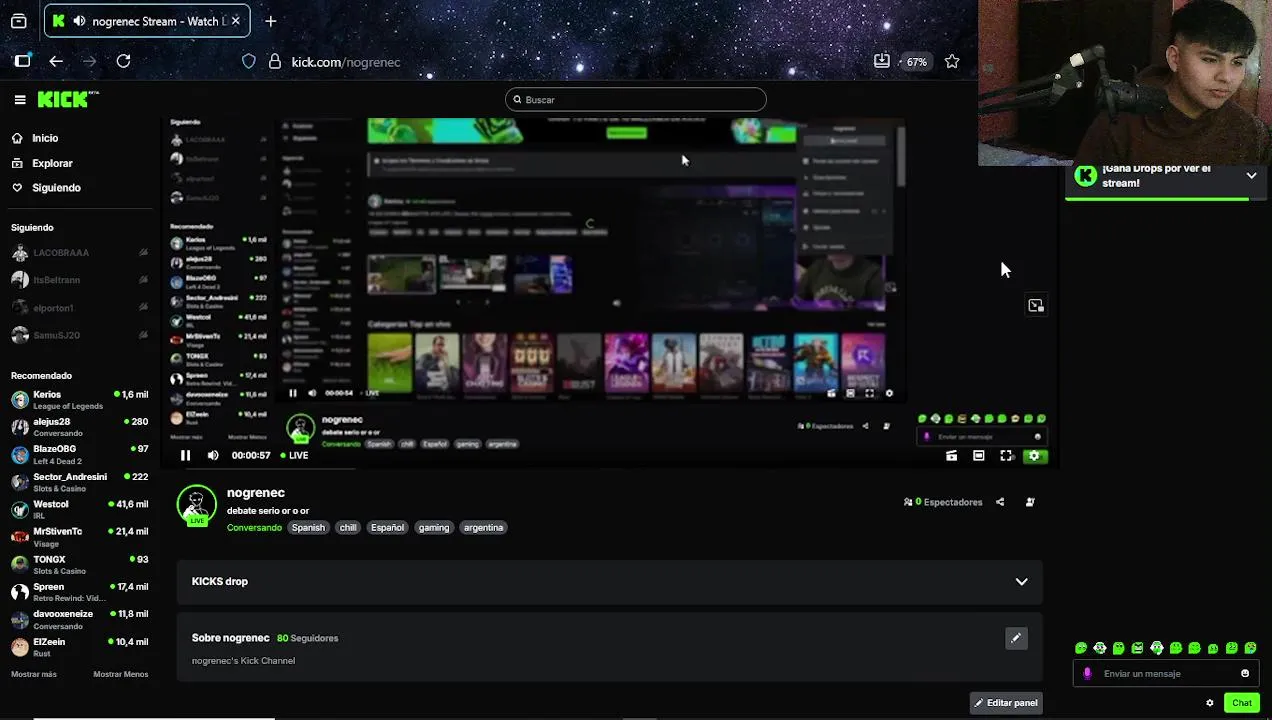This screenshot has height=720, width=1272.
Task: Create a clip from the stream
Action: click(x=951, y=455)
